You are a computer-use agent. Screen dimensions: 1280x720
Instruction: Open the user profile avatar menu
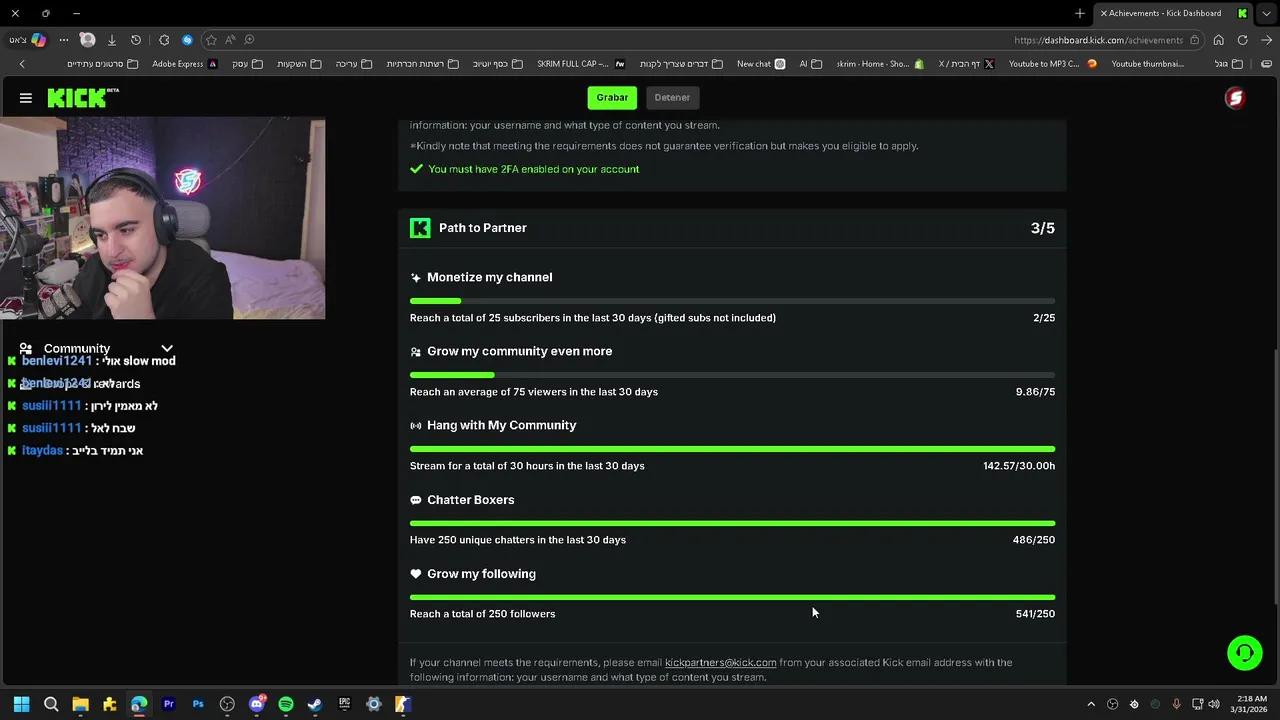click(1235, 98)
